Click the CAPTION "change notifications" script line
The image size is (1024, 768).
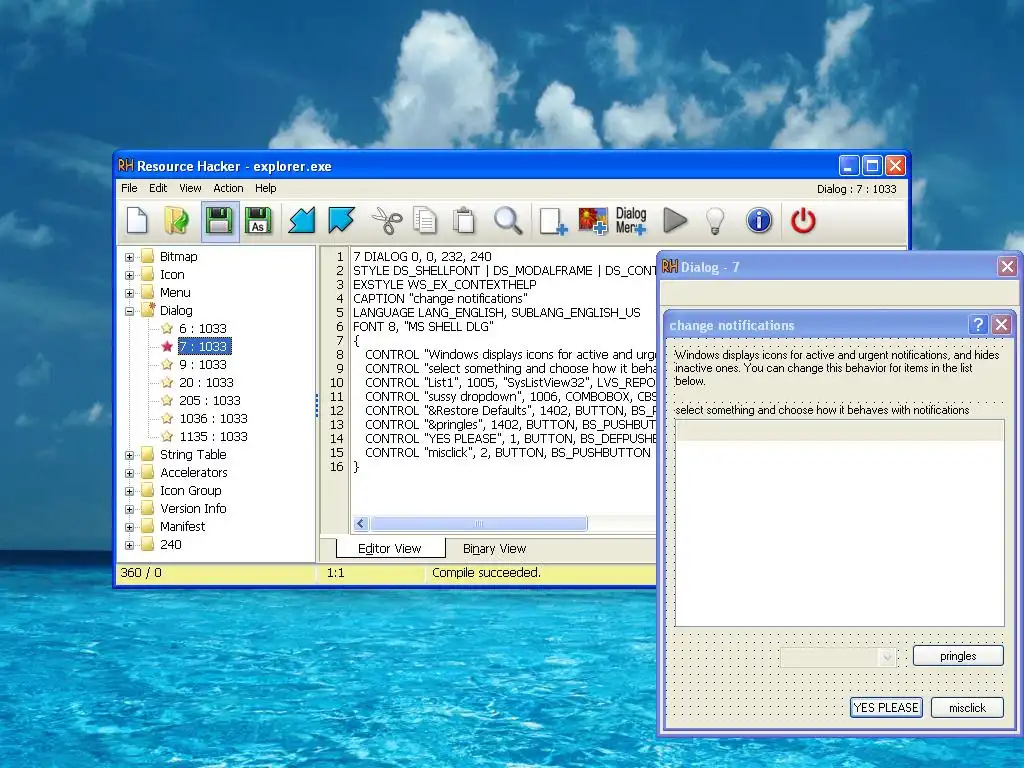point(440,298)
